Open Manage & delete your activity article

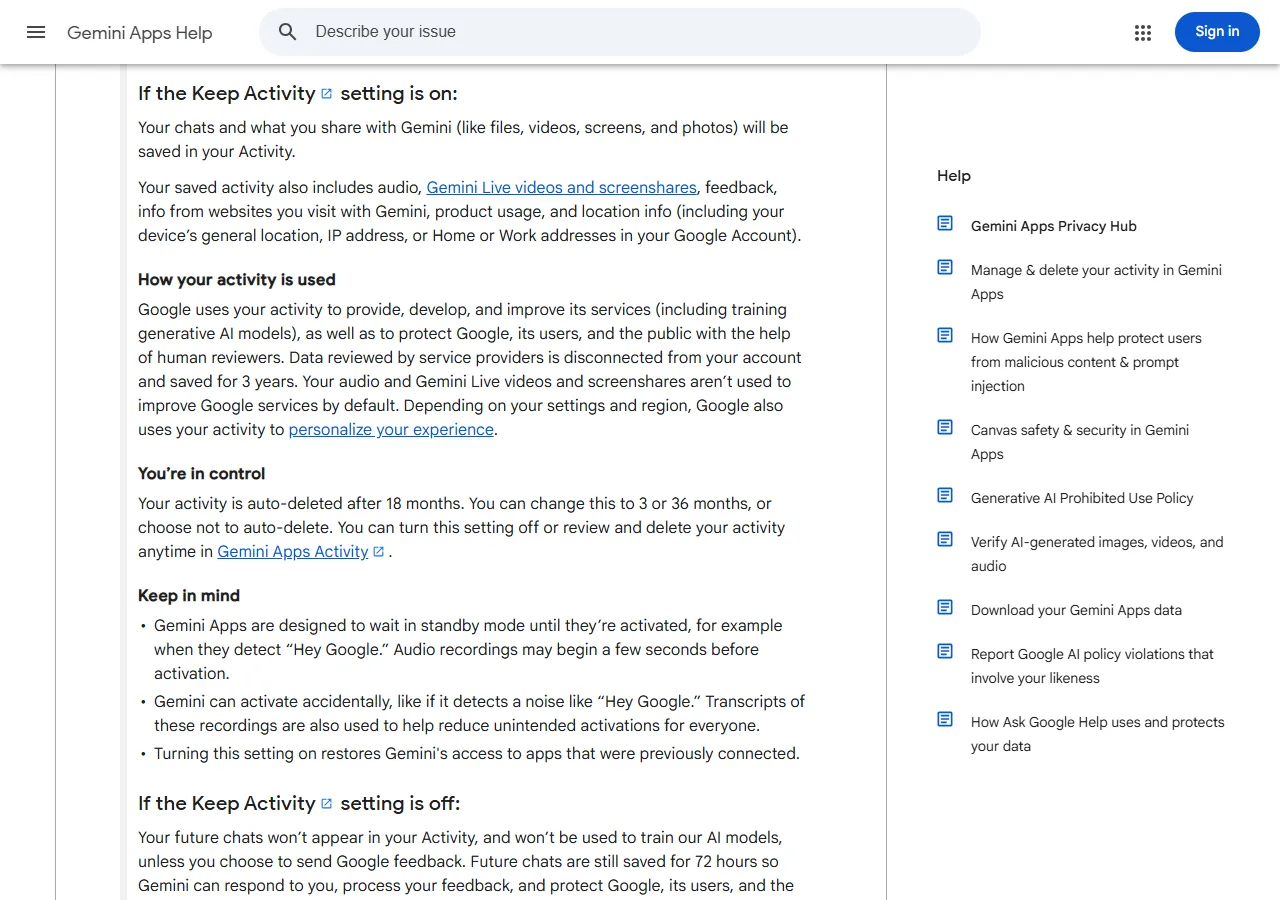(x=1096, y=282)
